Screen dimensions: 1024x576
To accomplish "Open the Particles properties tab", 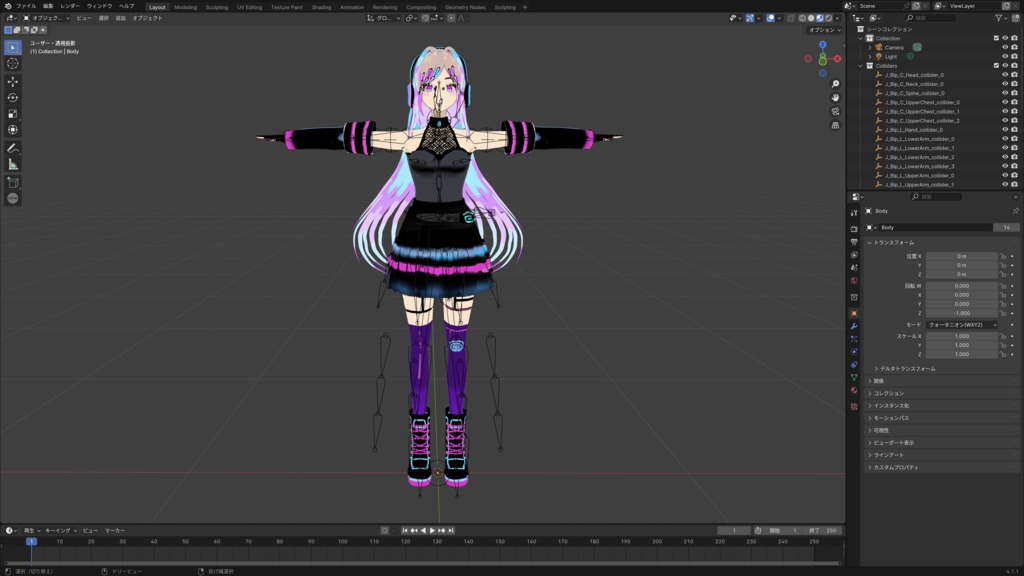I will [x=854, y=339].
